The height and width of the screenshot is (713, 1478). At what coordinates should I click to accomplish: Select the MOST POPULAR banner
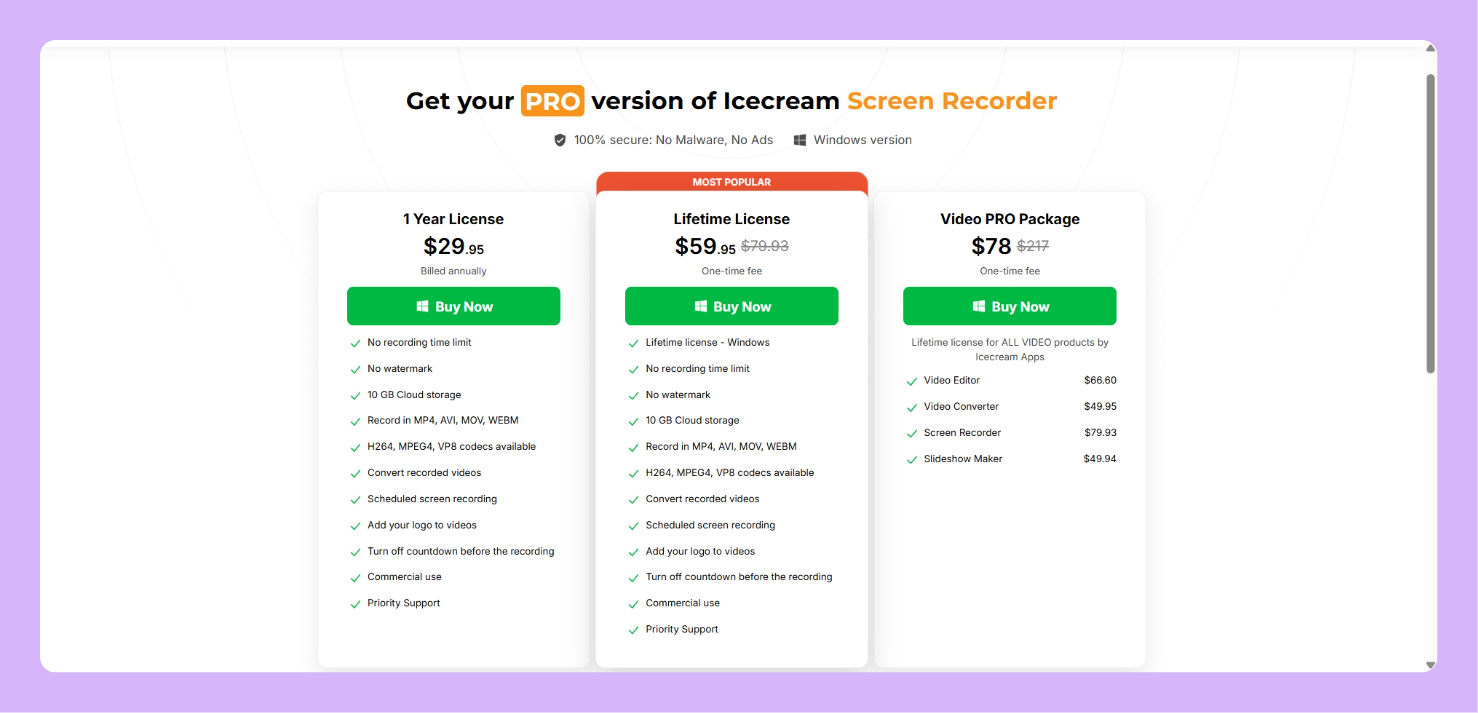click(x=731, y=182)
